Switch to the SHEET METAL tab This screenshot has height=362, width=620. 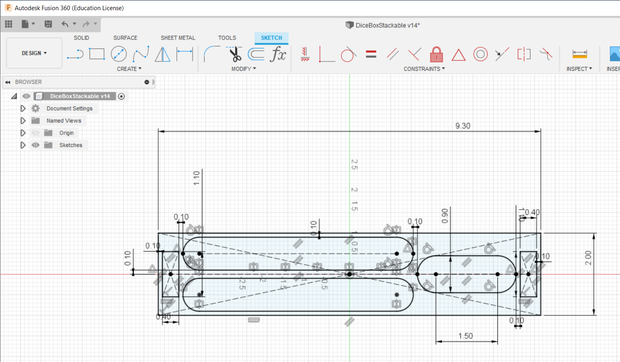(178, 38)
